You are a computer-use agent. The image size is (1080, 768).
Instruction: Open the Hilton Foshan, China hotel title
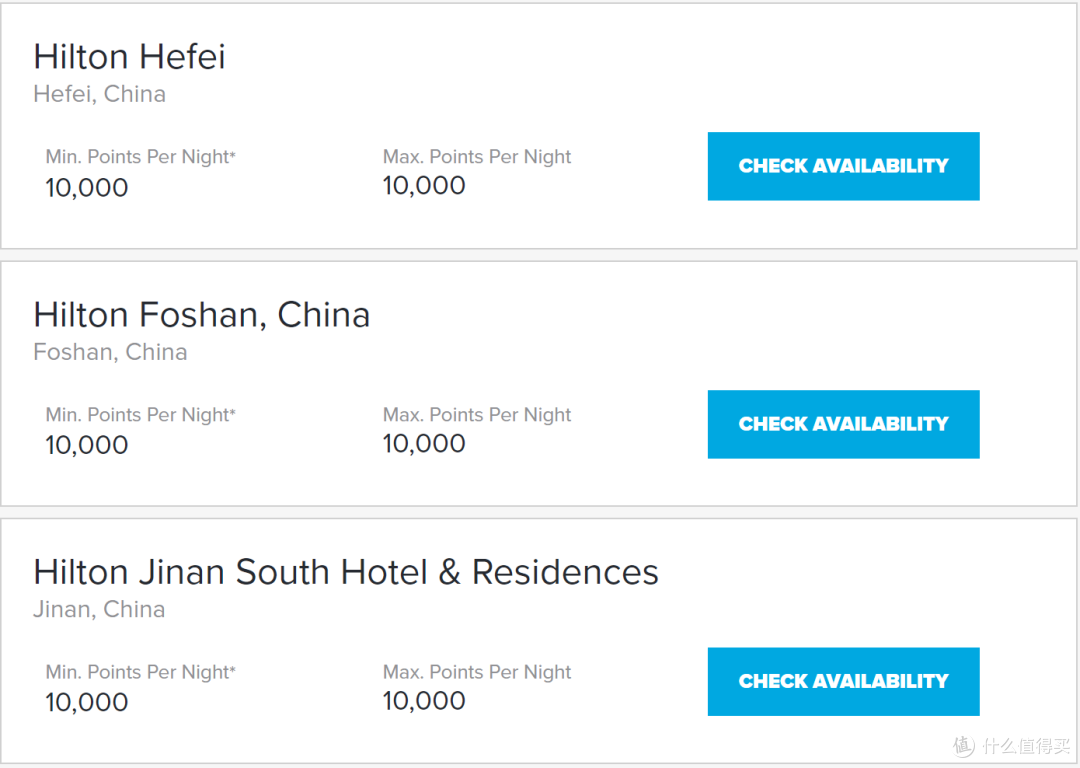coord(202,315)
